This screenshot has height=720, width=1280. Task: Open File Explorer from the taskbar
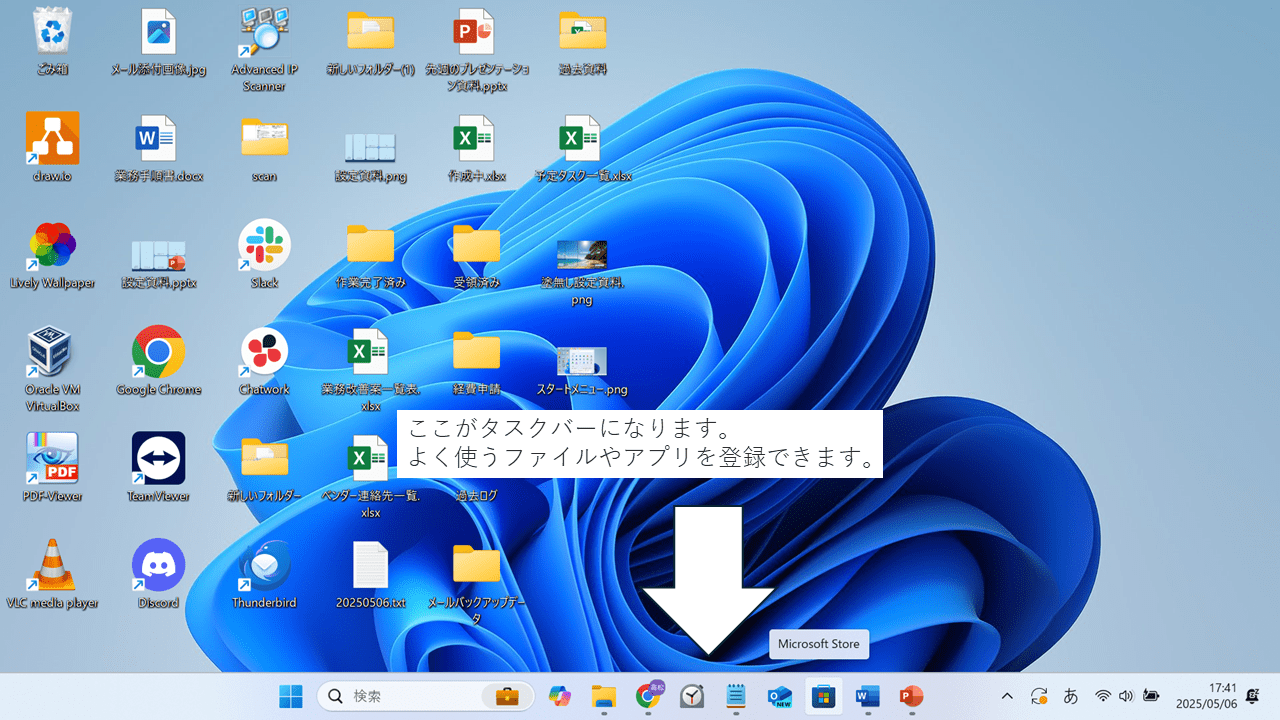(603, 696)
